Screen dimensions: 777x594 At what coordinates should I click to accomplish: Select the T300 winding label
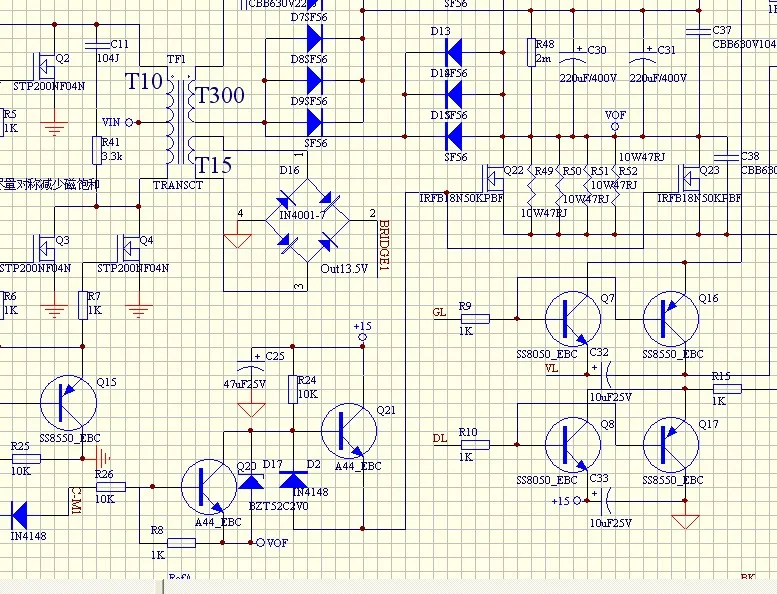(221, 95)
